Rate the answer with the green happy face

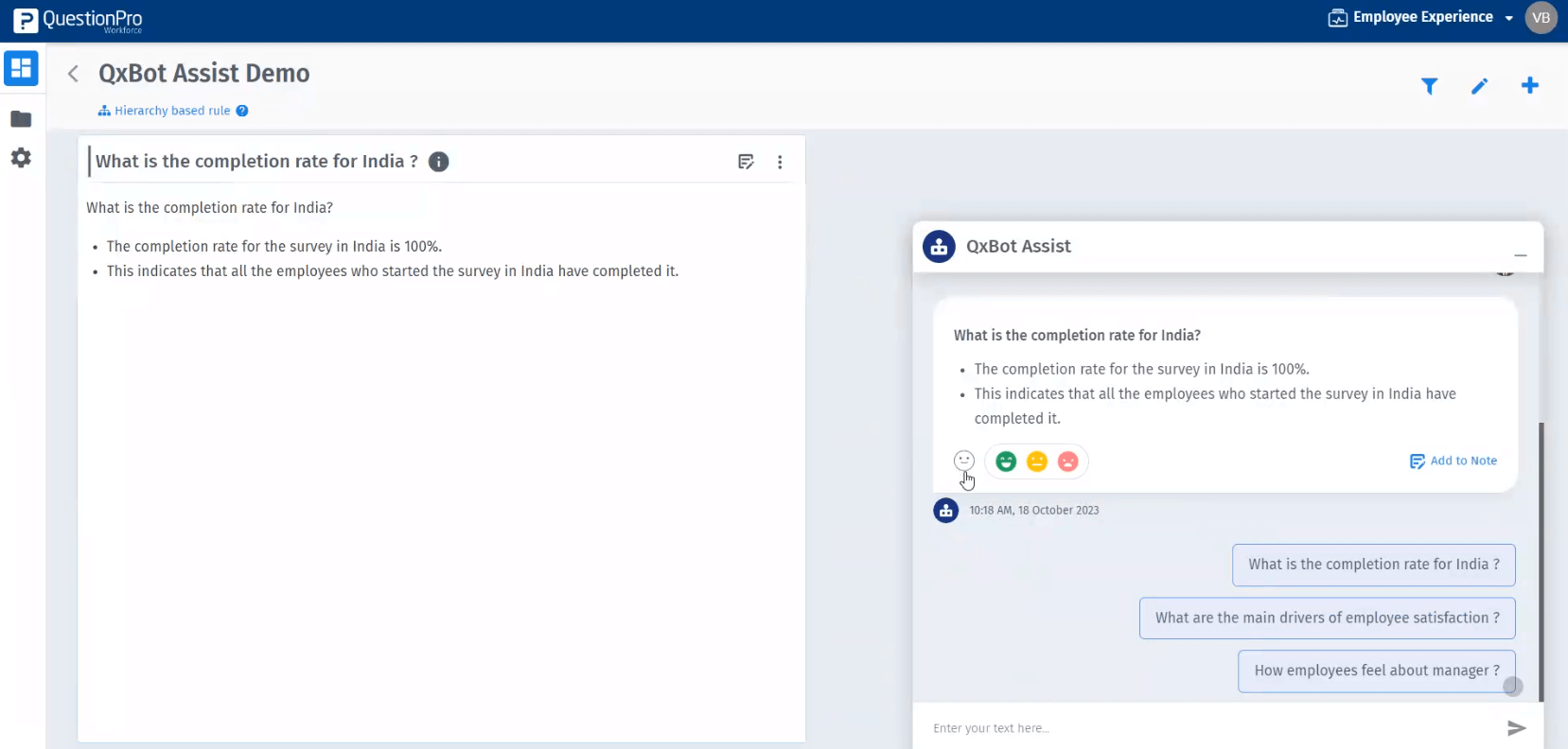click(1006, 462)
